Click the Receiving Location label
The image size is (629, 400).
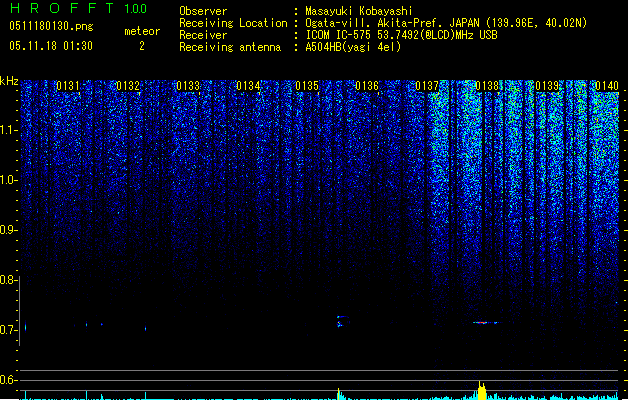pyautogui.click(x=233, y=23)
